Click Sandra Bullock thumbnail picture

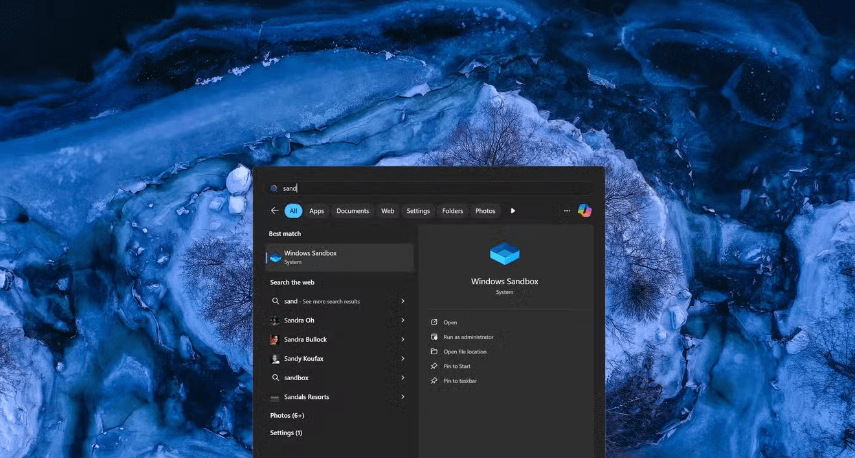(x=275, y=340)
